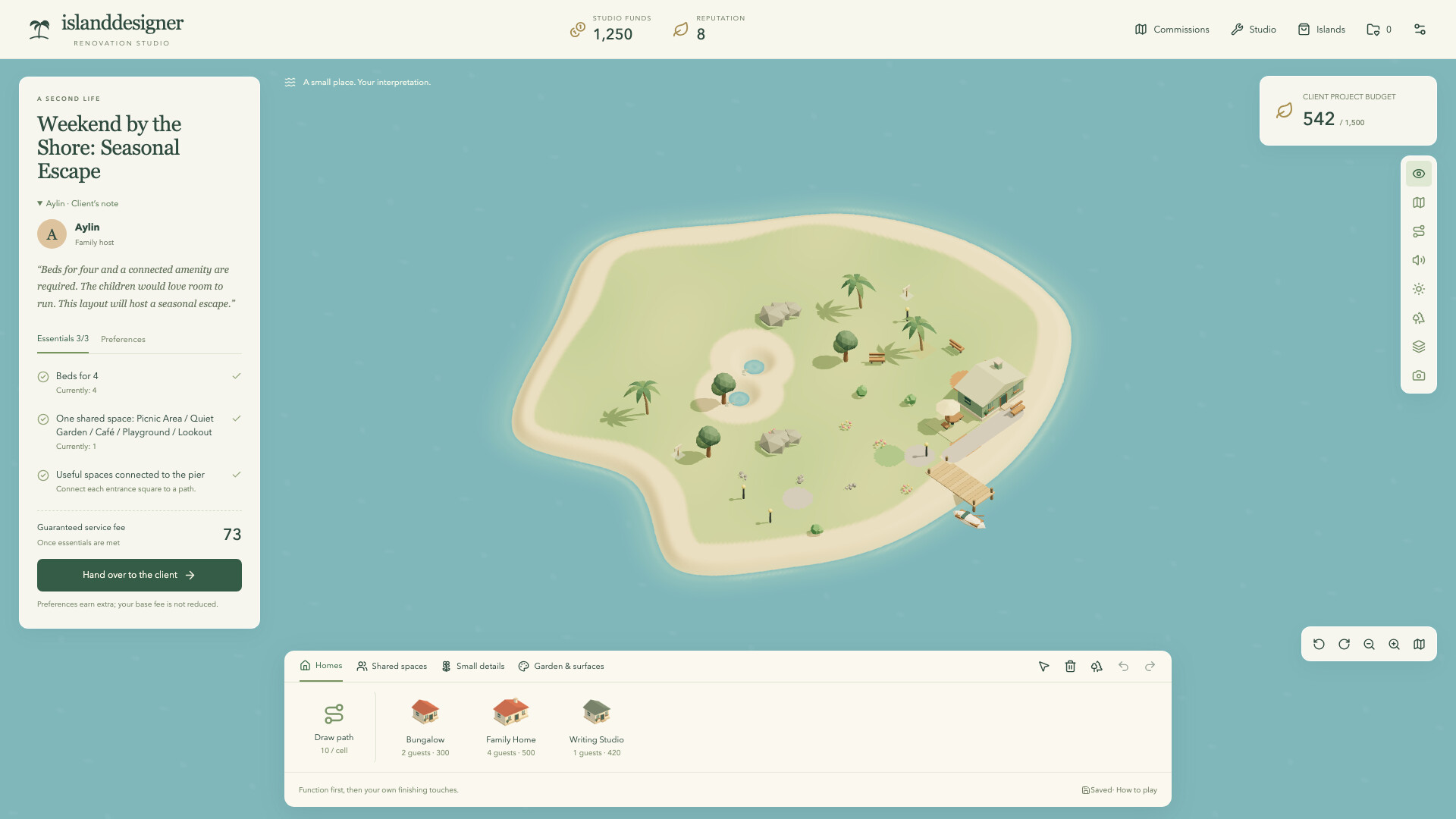Select the Homes category tab
This screenshot has height=819, width=1456.
coord(321,665)
